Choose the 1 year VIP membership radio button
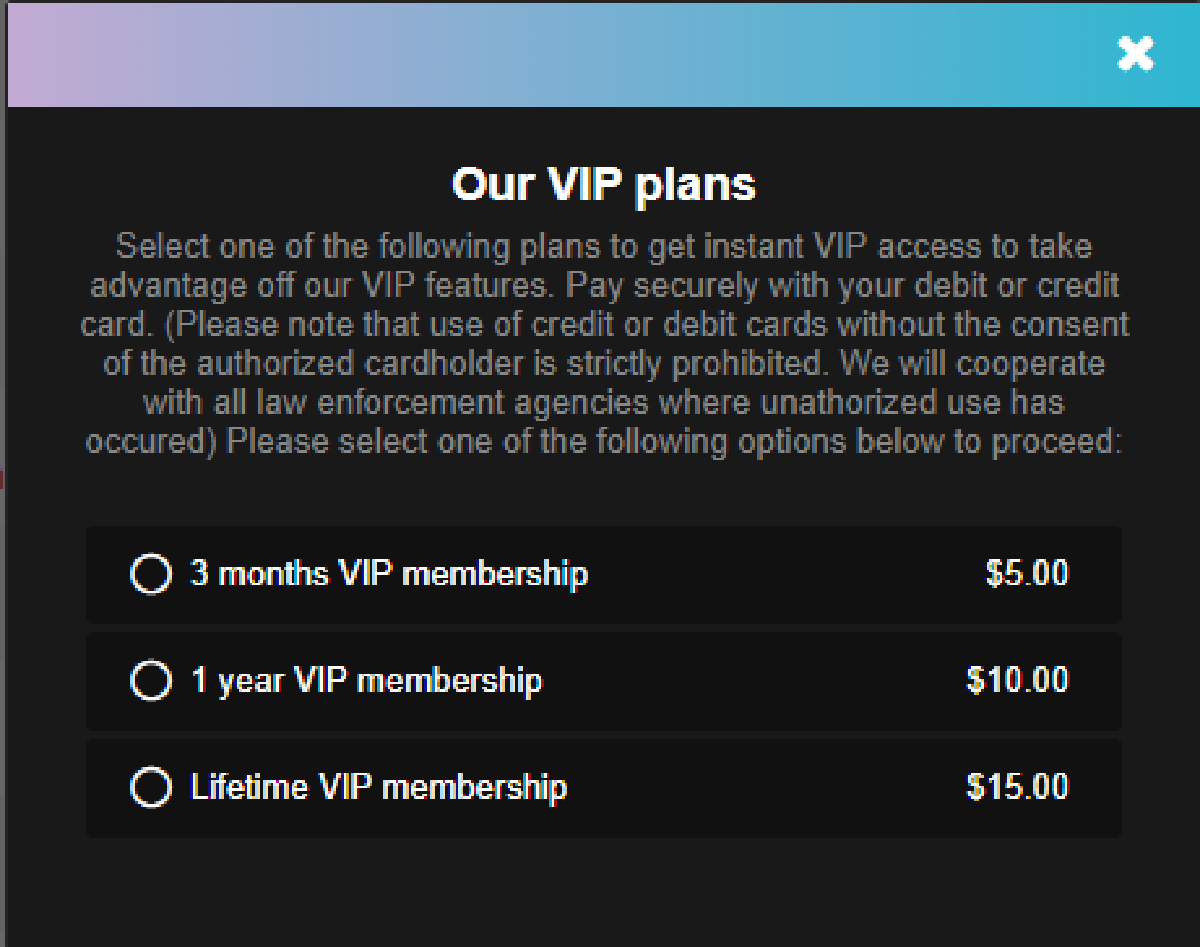 (151, 681)
